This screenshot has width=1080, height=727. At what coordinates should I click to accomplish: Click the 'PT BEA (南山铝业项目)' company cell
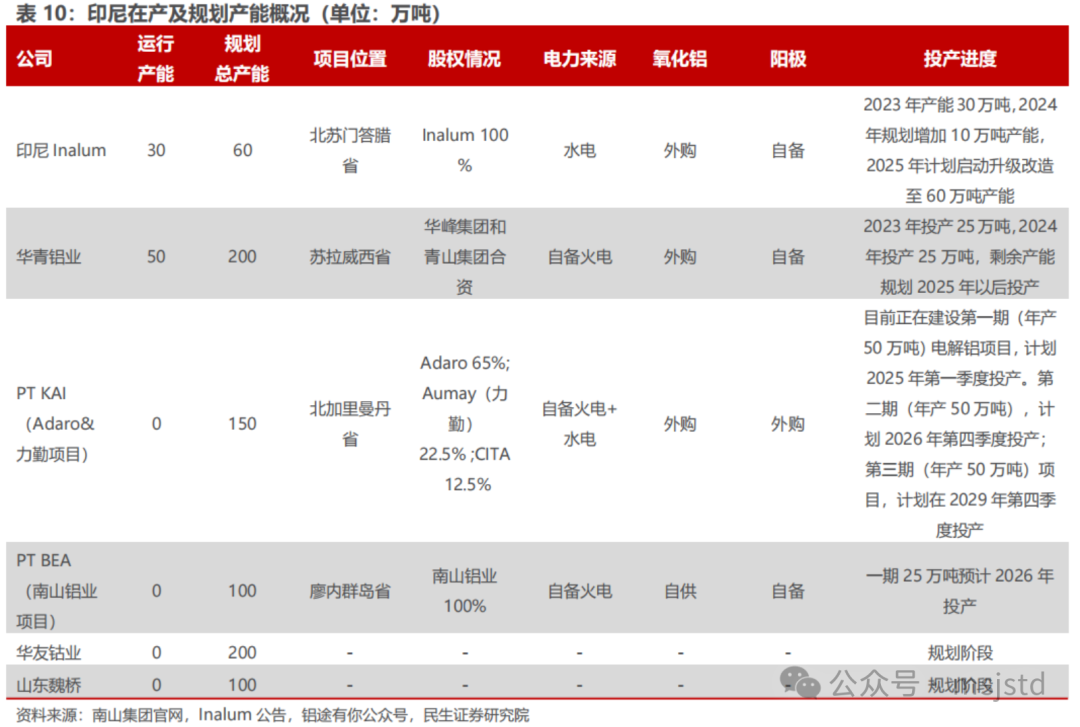(x=57, y=591)
